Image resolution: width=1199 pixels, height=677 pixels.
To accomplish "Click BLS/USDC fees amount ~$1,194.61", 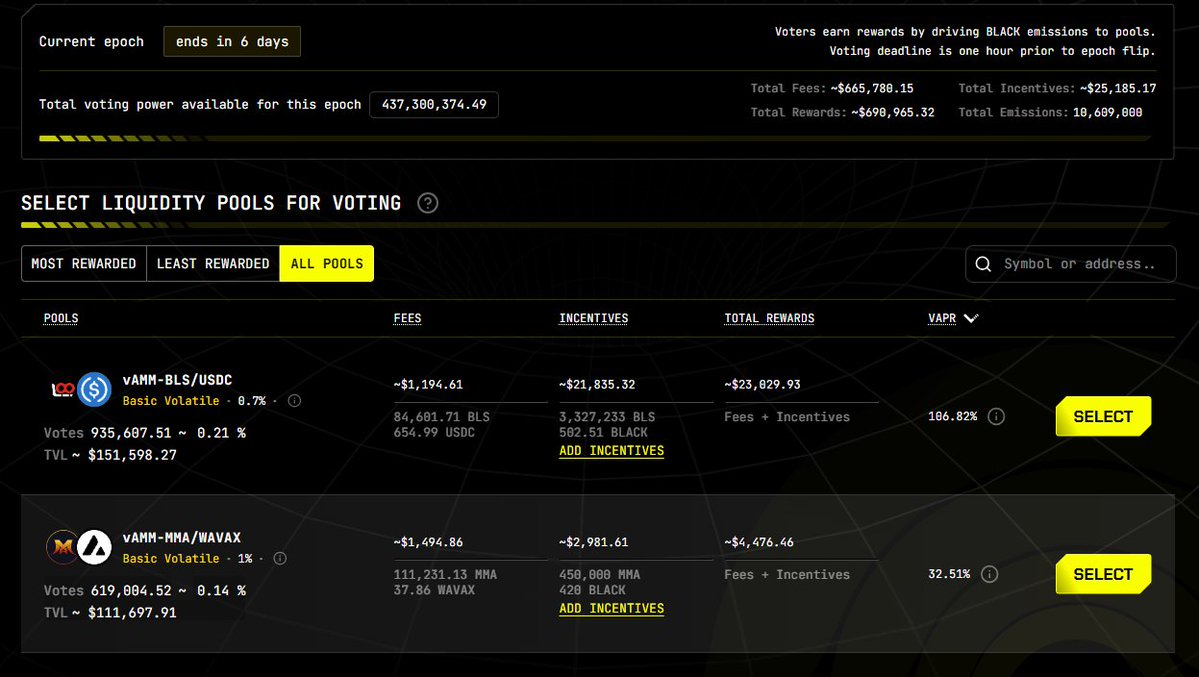I will pyautogui.click(x=428, y=385).
